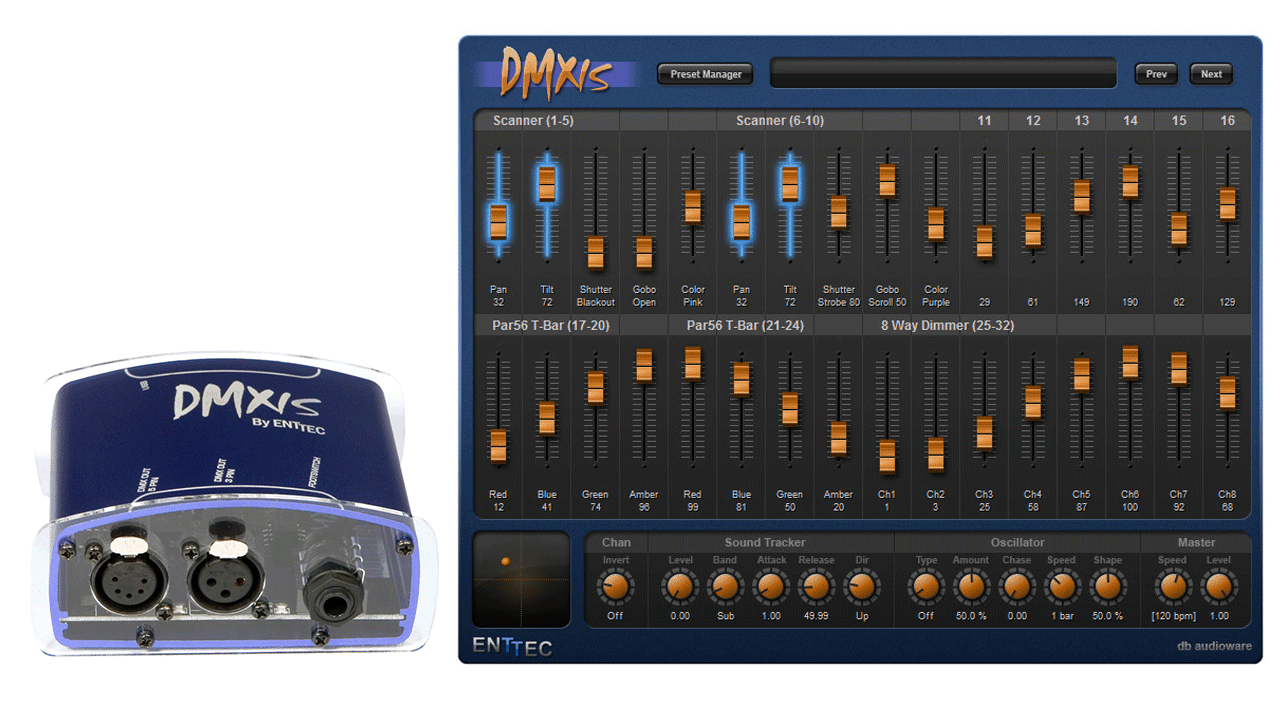Click the Sound Tracker Dir knob
The width and height of the screenshot is (1280, 720).
[862, 587]
